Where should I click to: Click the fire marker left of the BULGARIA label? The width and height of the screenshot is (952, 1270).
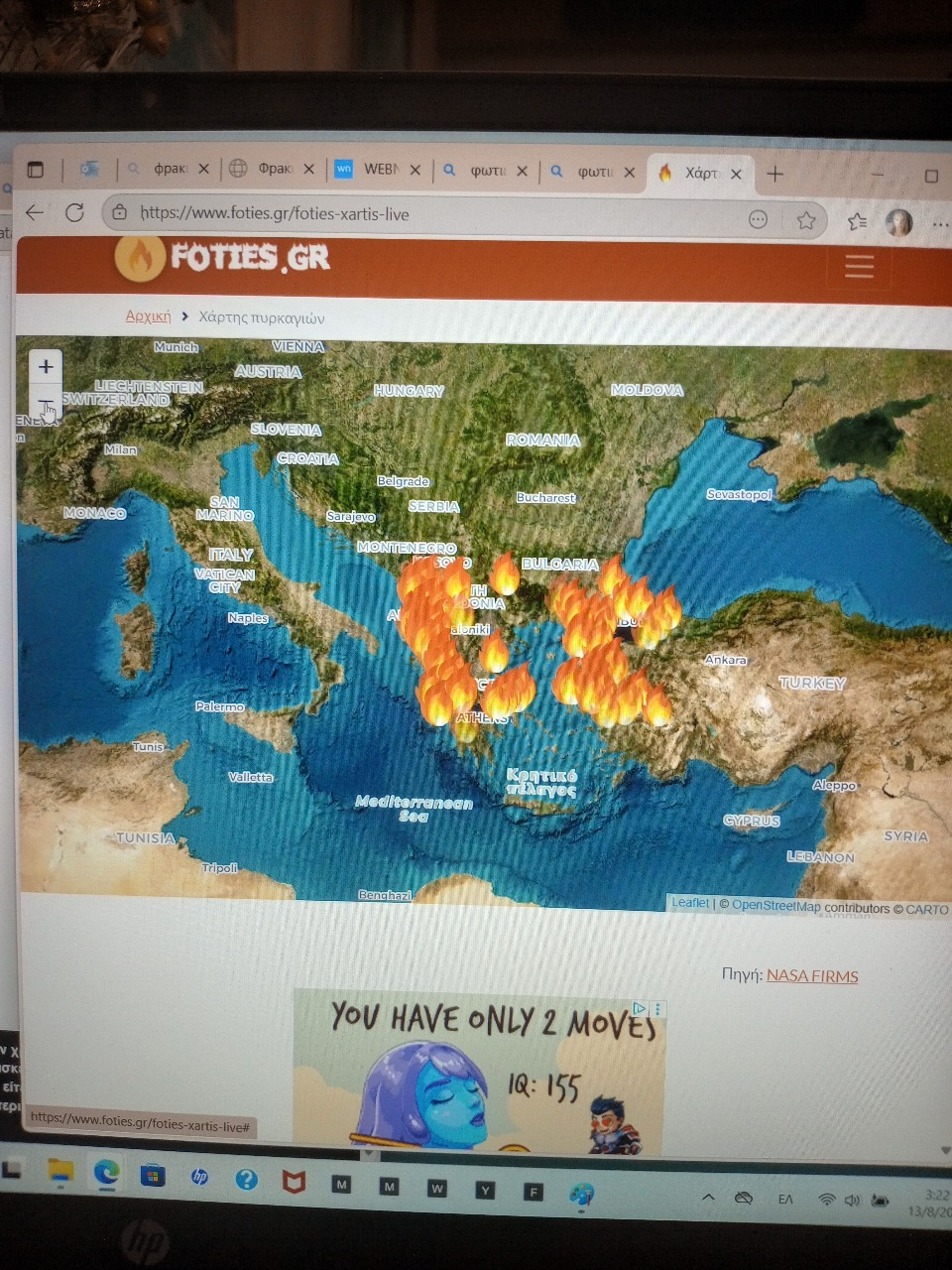click(x=505, y=573)
